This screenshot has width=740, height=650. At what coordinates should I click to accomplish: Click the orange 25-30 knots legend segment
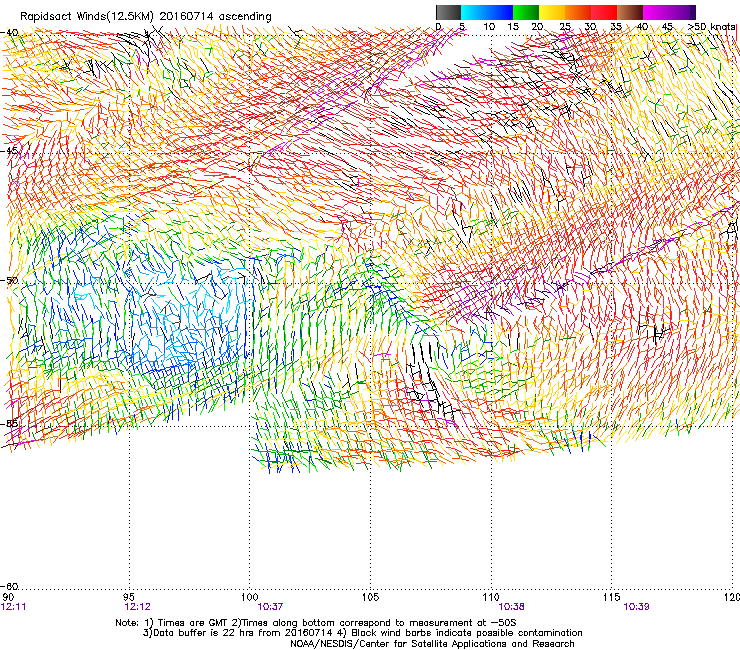coord(578,12)
